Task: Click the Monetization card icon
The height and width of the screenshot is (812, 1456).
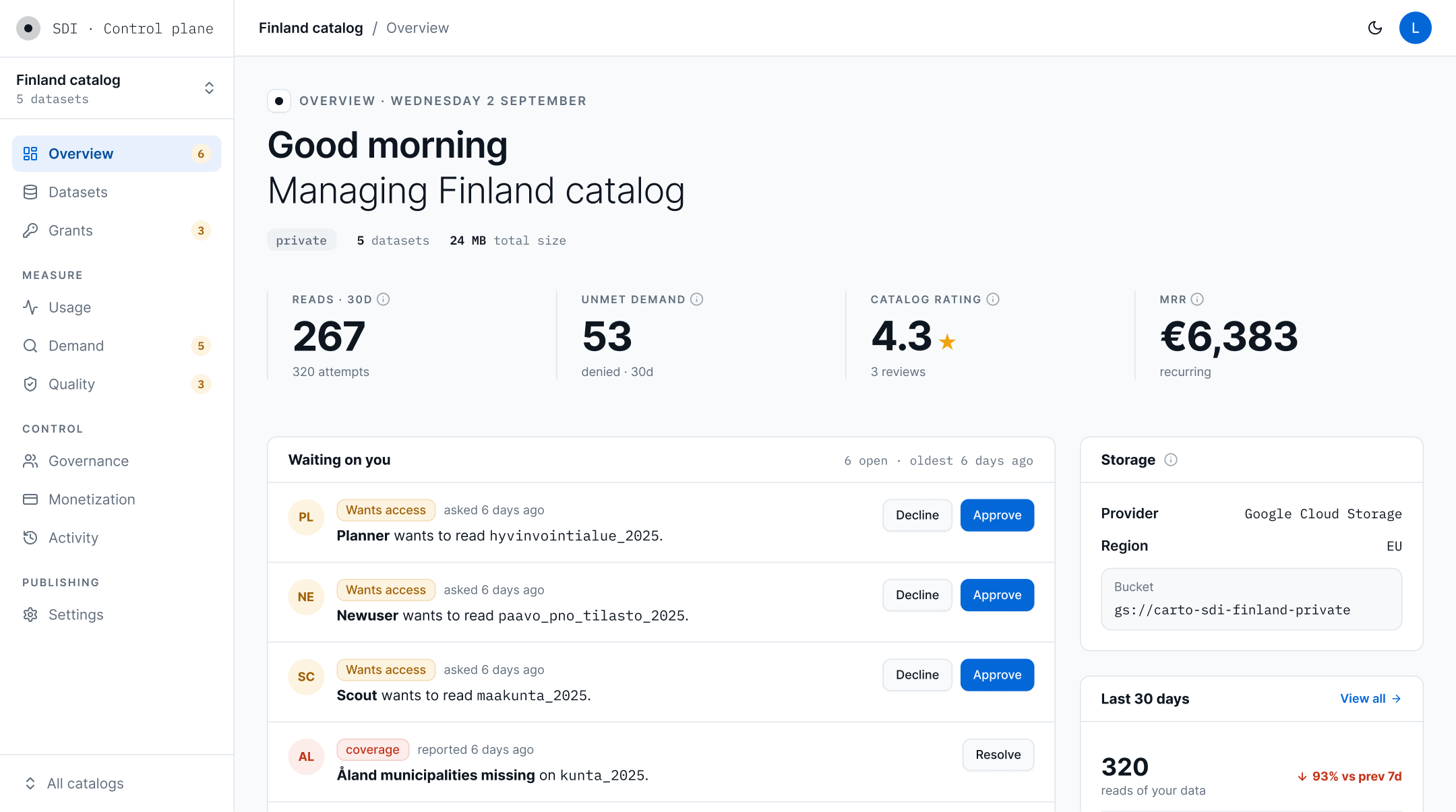Action: [30, 499]
